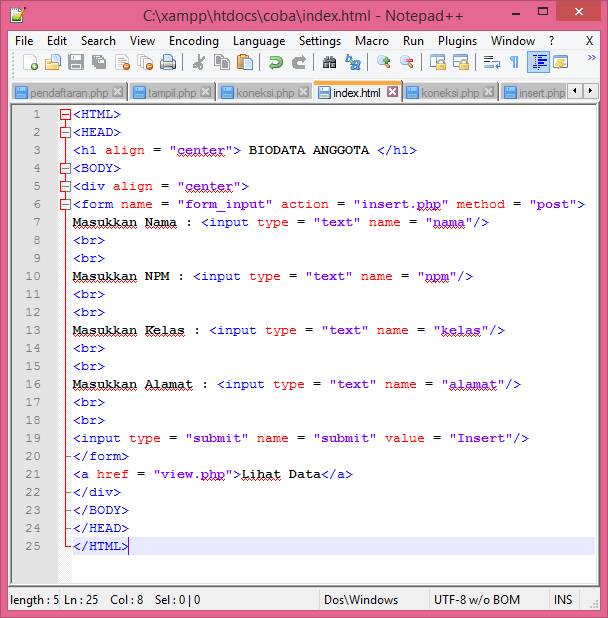The width and height of the screenshot is (608, 618).
Task: Collapse the <HTML> fold marker on line 1
Action: click(65, 114)
